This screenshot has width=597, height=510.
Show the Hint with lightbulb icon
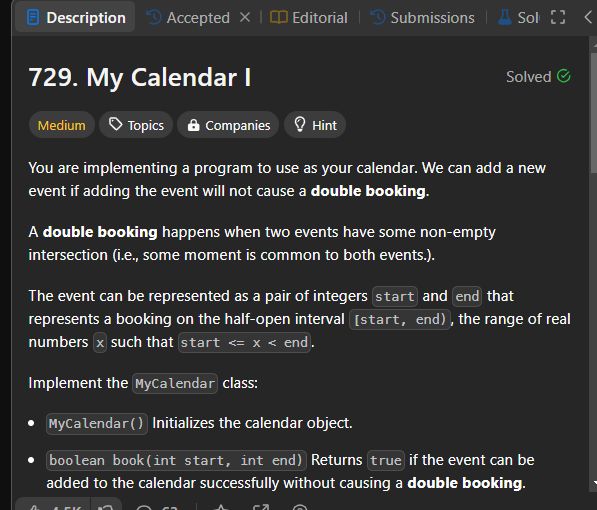[315, 125]
